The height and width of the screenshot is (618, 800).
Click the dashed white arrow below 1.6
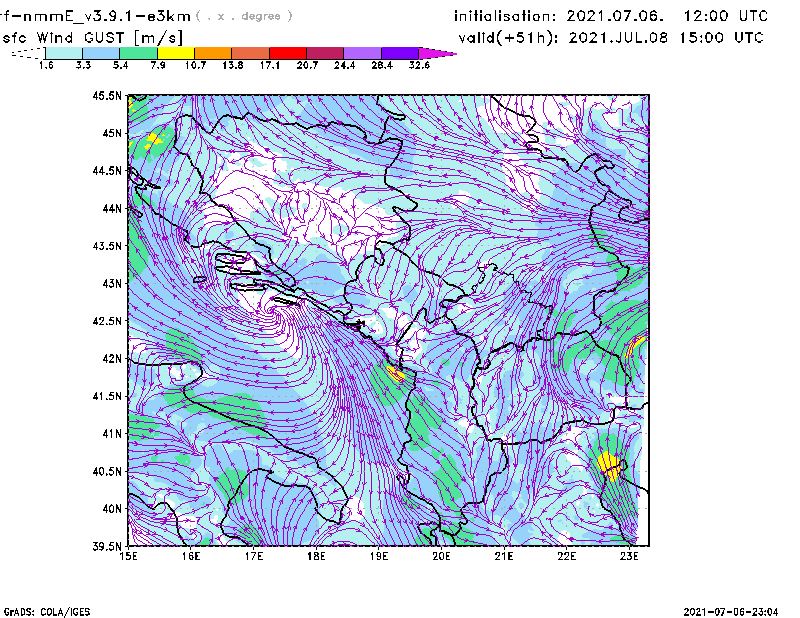click(x=28, y=53)
